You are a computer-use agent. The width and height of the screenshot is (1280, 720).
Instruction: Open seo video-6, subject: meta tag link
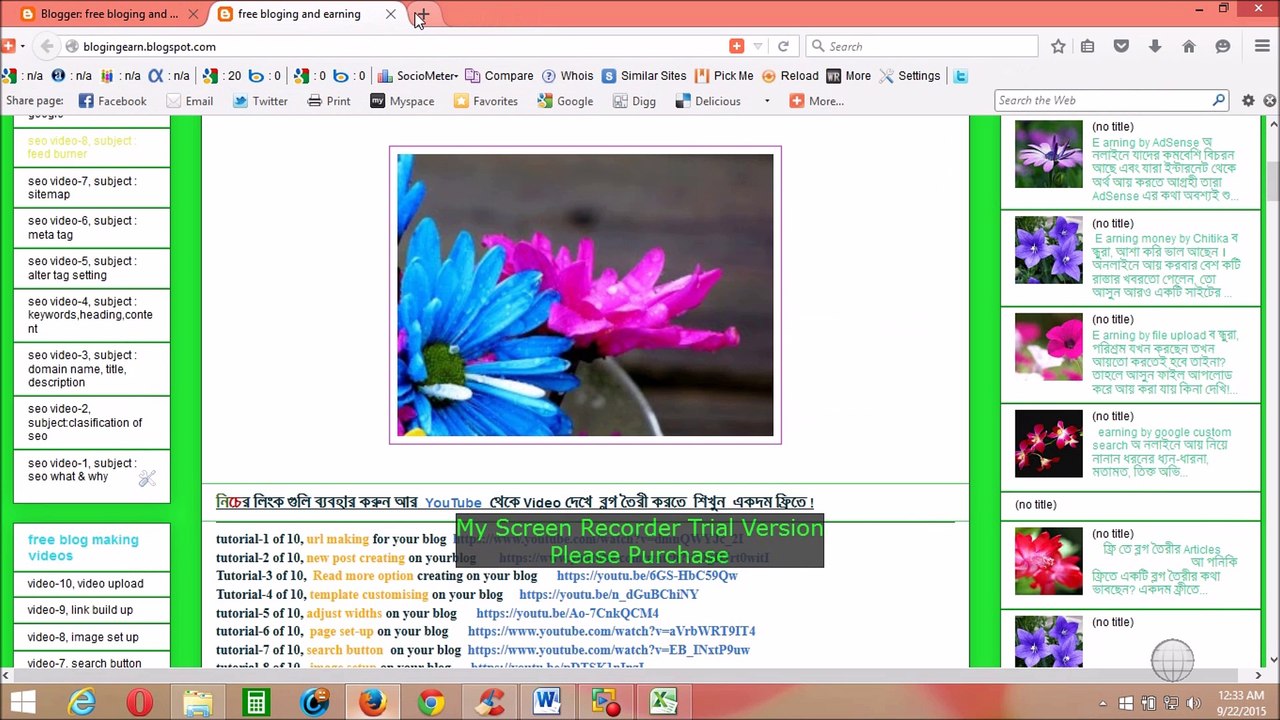[x=83, y=228]
